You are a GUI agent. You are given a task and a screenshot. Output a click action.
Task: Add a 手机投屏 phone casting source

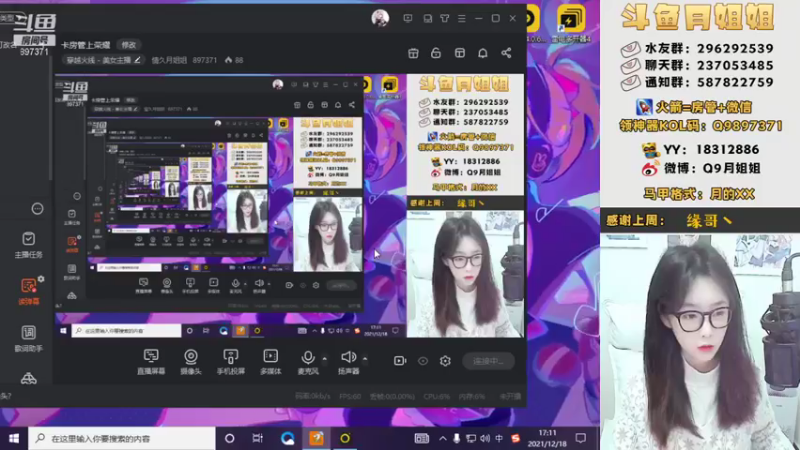[231, 362]
